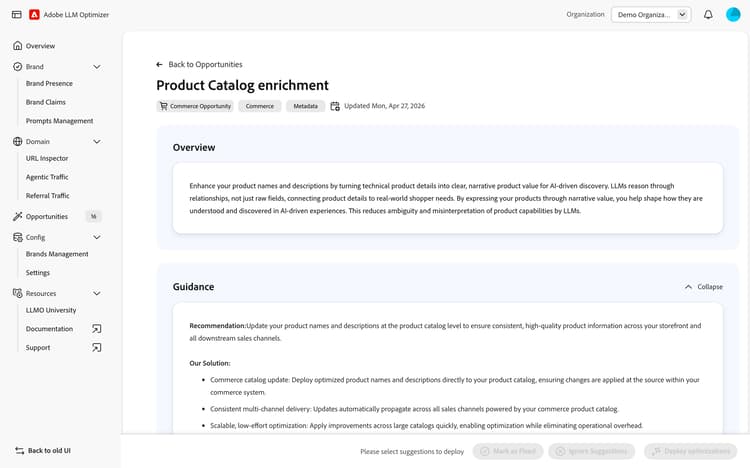Click the Domain globe icon
Viewport: 750px width, 468px height.
click(18, 141)
